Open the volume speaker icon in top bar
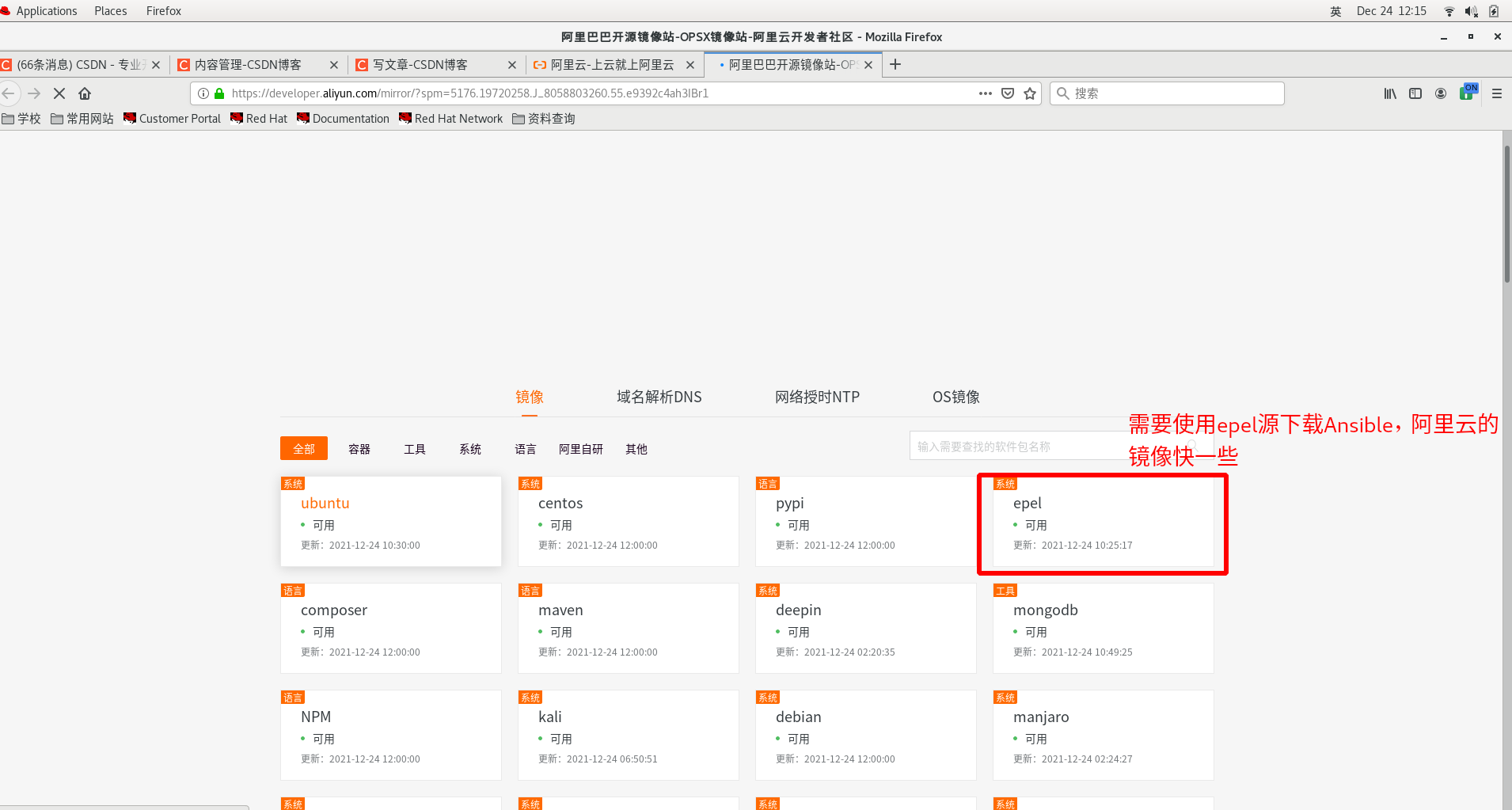Image resolution: width=1512 pixels, height=810 pixels. 1472,11
